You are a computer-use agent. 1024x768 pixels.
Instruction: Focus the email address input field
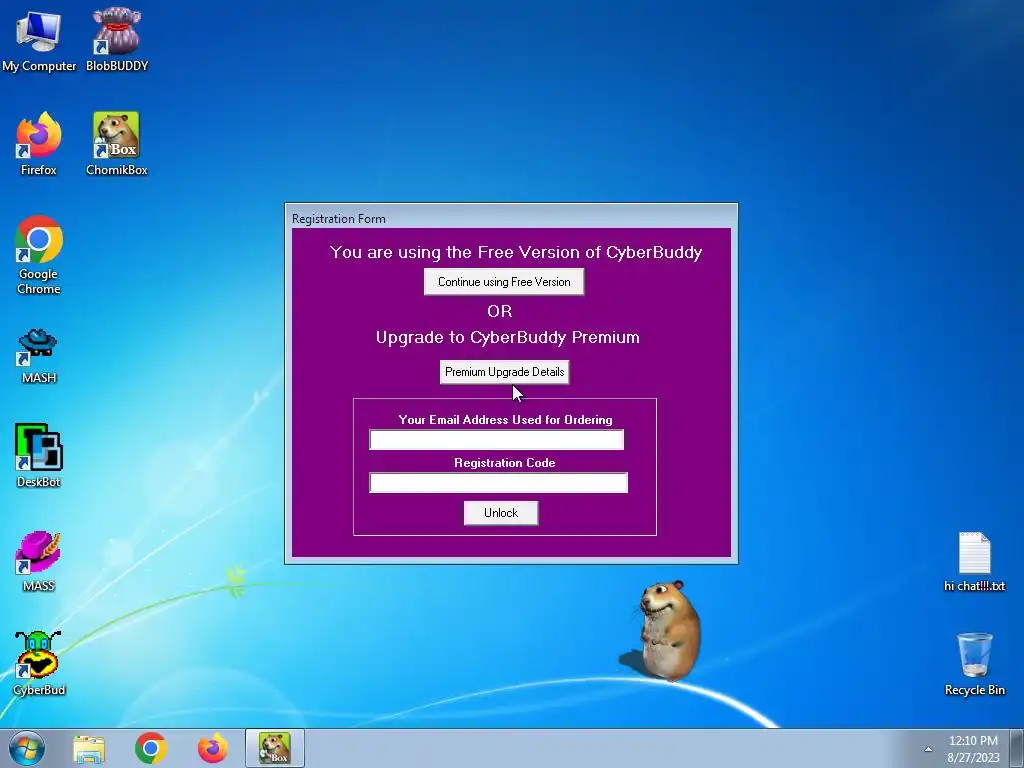496,440
